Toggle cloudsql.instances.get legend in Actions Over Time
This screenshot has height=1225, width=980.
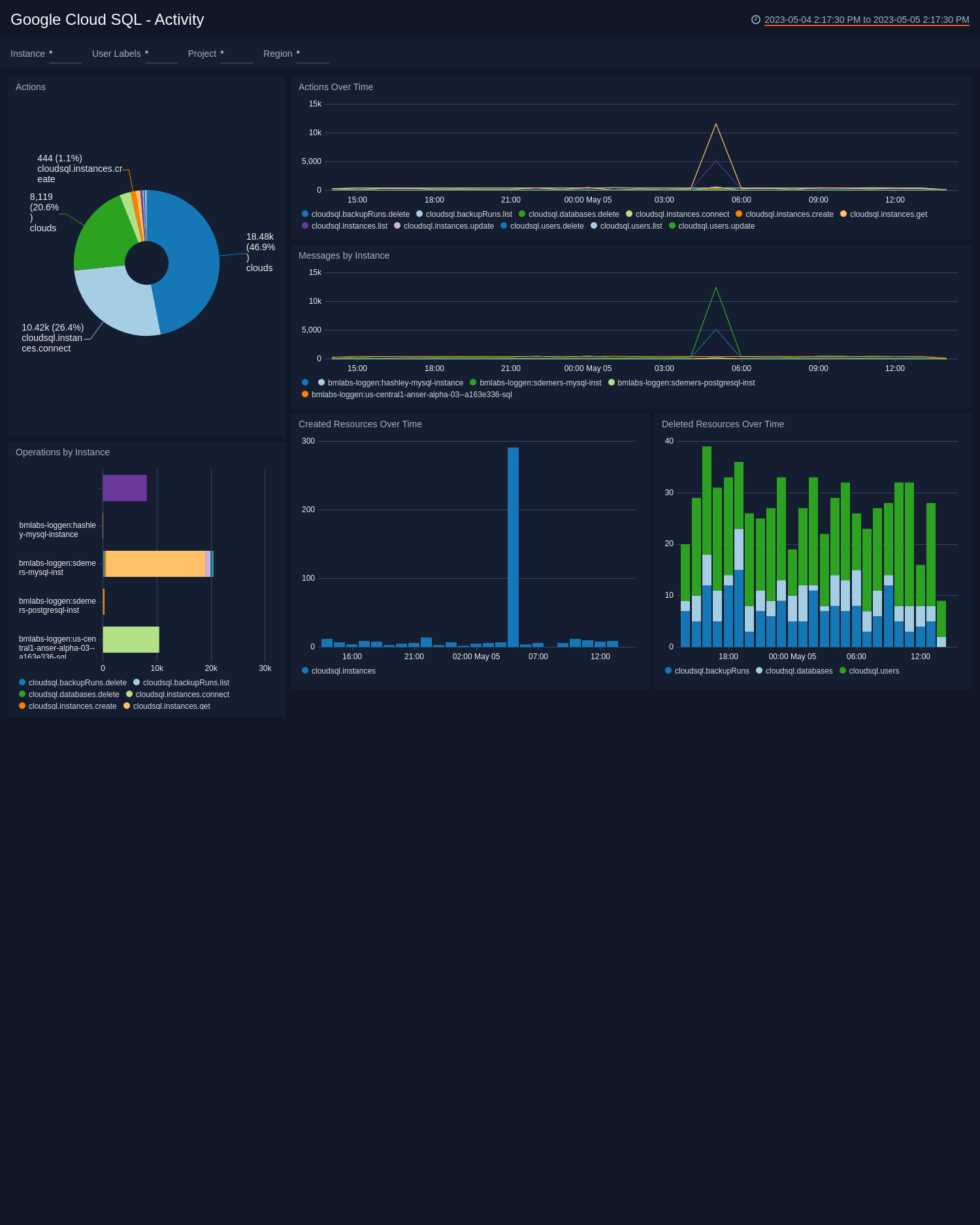coord(883,214)
